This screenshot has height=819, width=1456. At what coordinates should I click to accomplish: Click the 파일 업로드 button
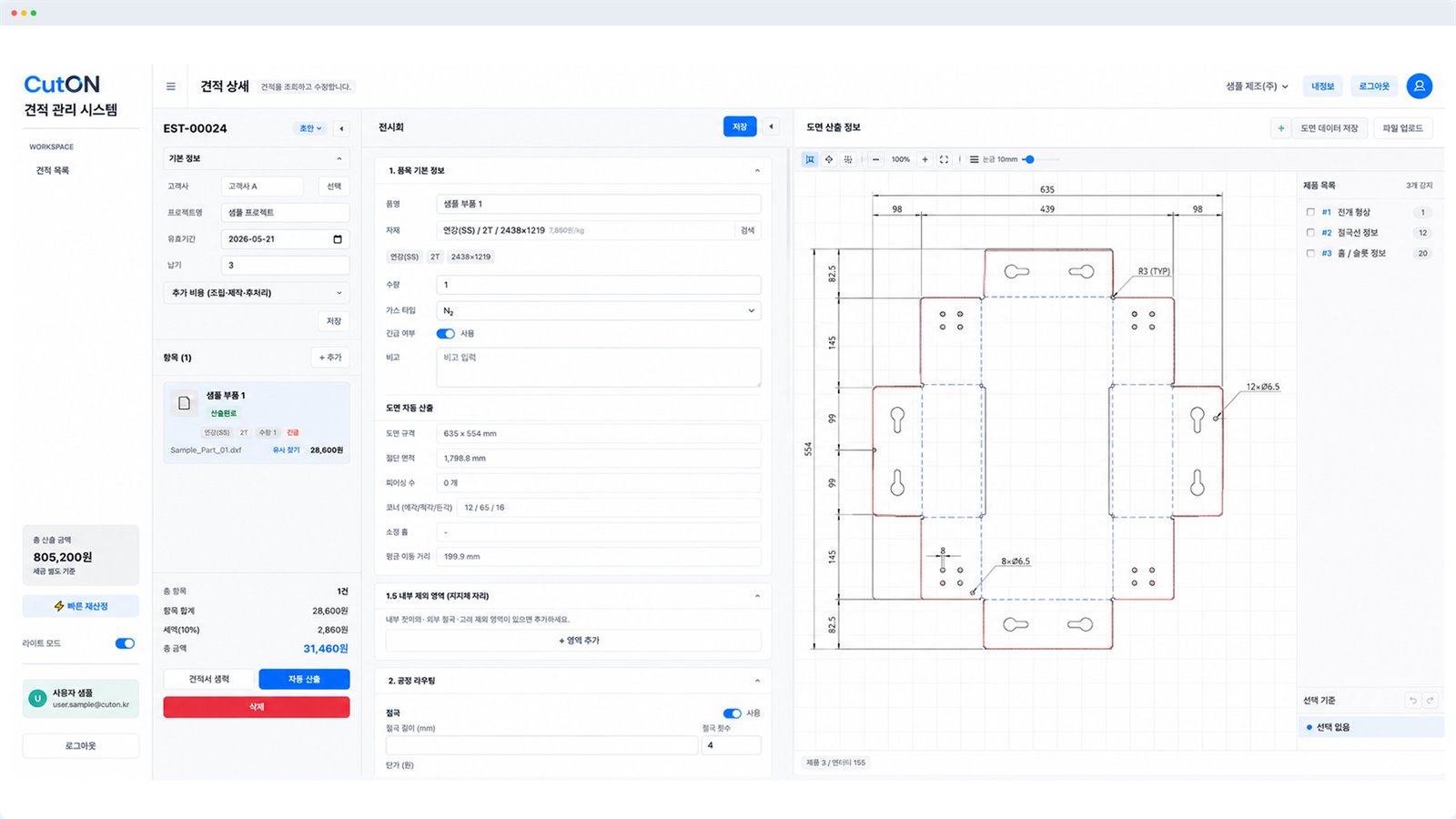tap(1402, 128)
